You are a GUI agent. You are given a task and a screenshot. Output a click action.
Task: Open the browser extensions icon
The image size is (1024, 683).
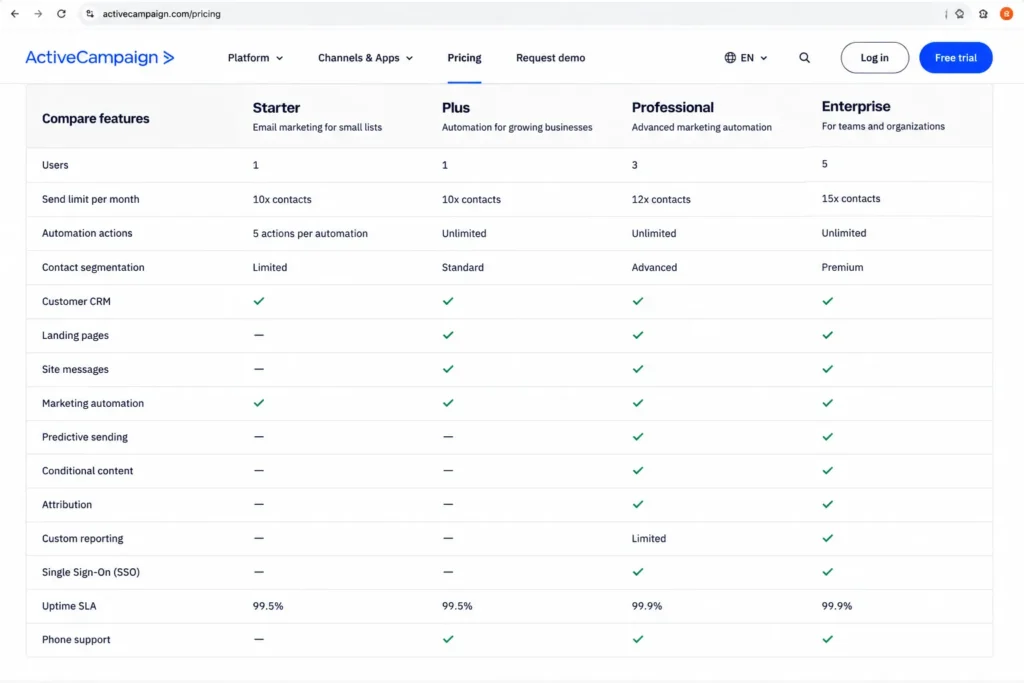[983, 14]
